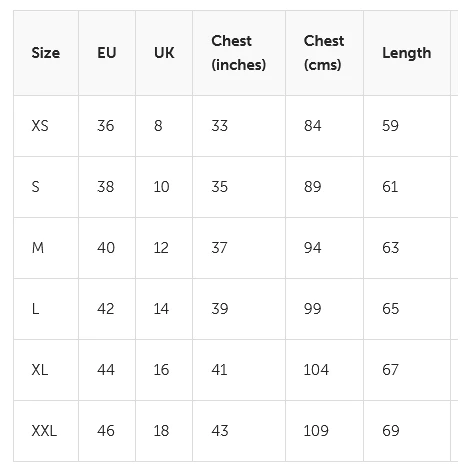Viewport: 472px width, 472px height.
Task: Select the S size cell
Action: (x=46, y=187)
